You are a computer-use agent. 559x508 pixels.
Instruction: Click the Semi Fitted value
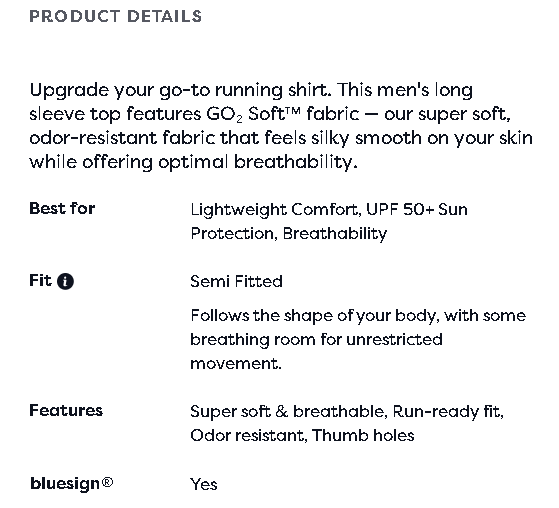236,282
